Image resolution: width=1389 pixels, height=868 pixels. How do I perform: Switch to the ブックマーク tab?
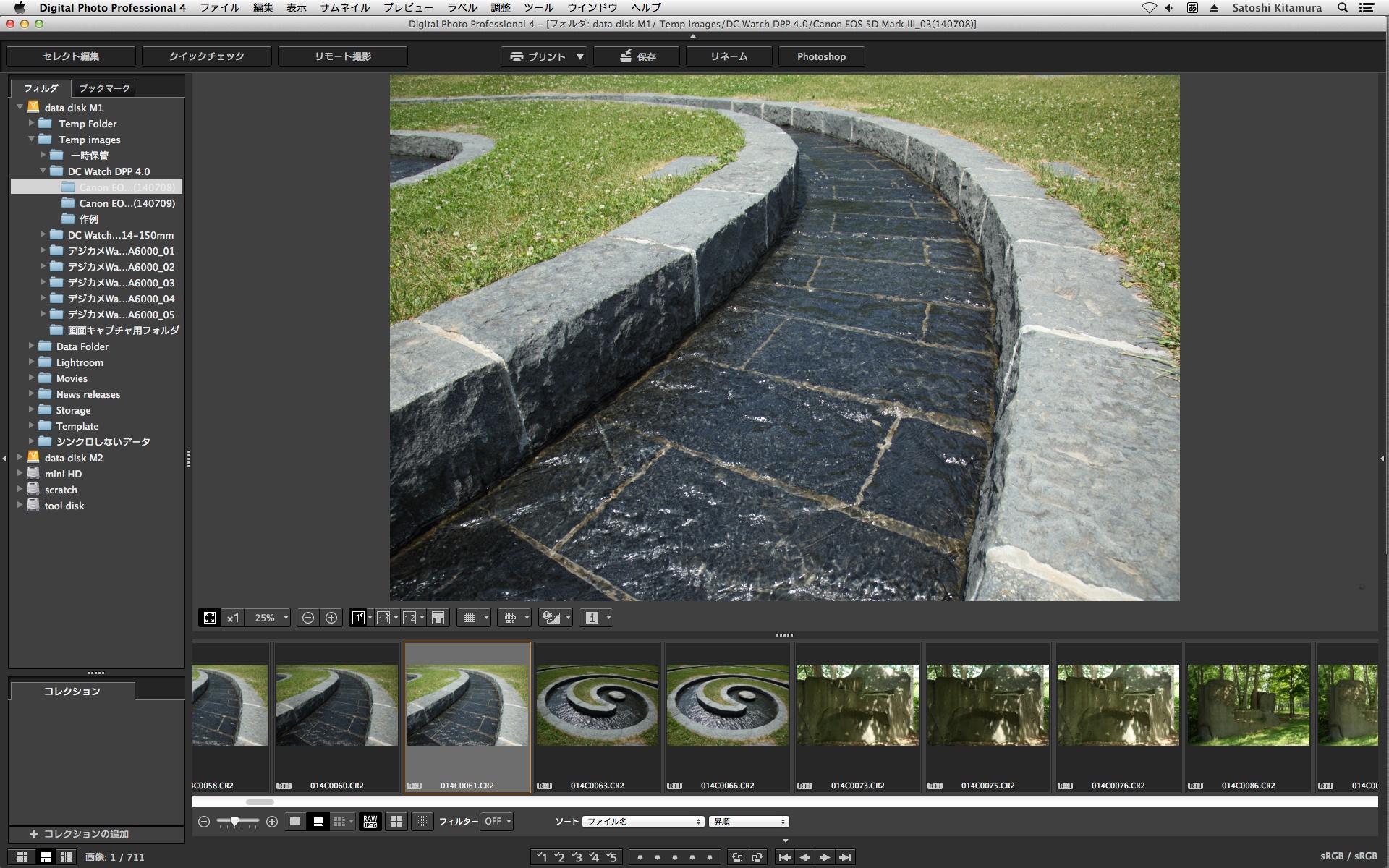[104, 88]
